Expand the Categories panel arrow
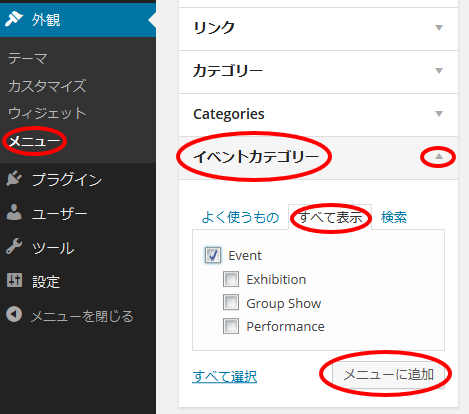 click(x=439, y=114)
